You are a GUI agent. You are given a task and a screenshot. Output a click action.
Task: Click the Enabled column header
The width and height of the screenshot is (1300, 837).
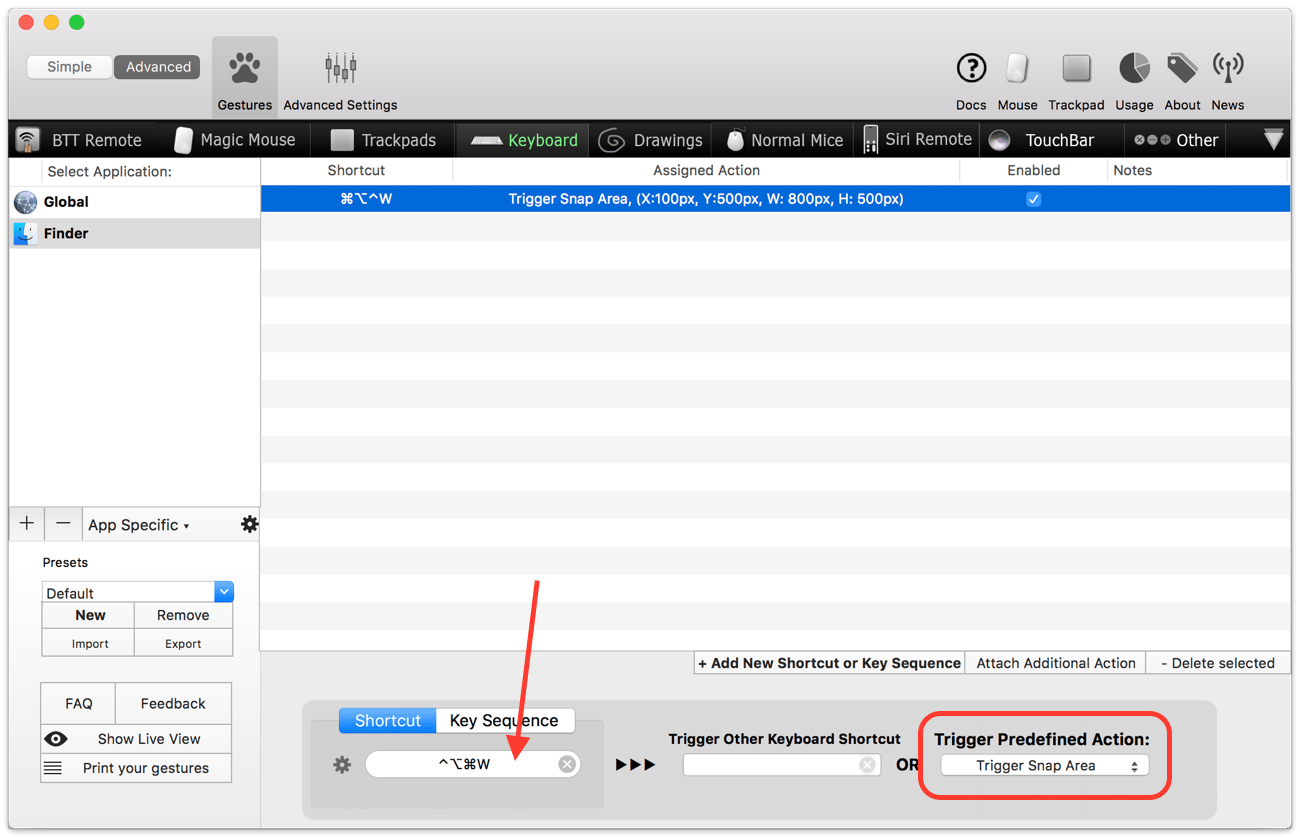(1034, 171)
